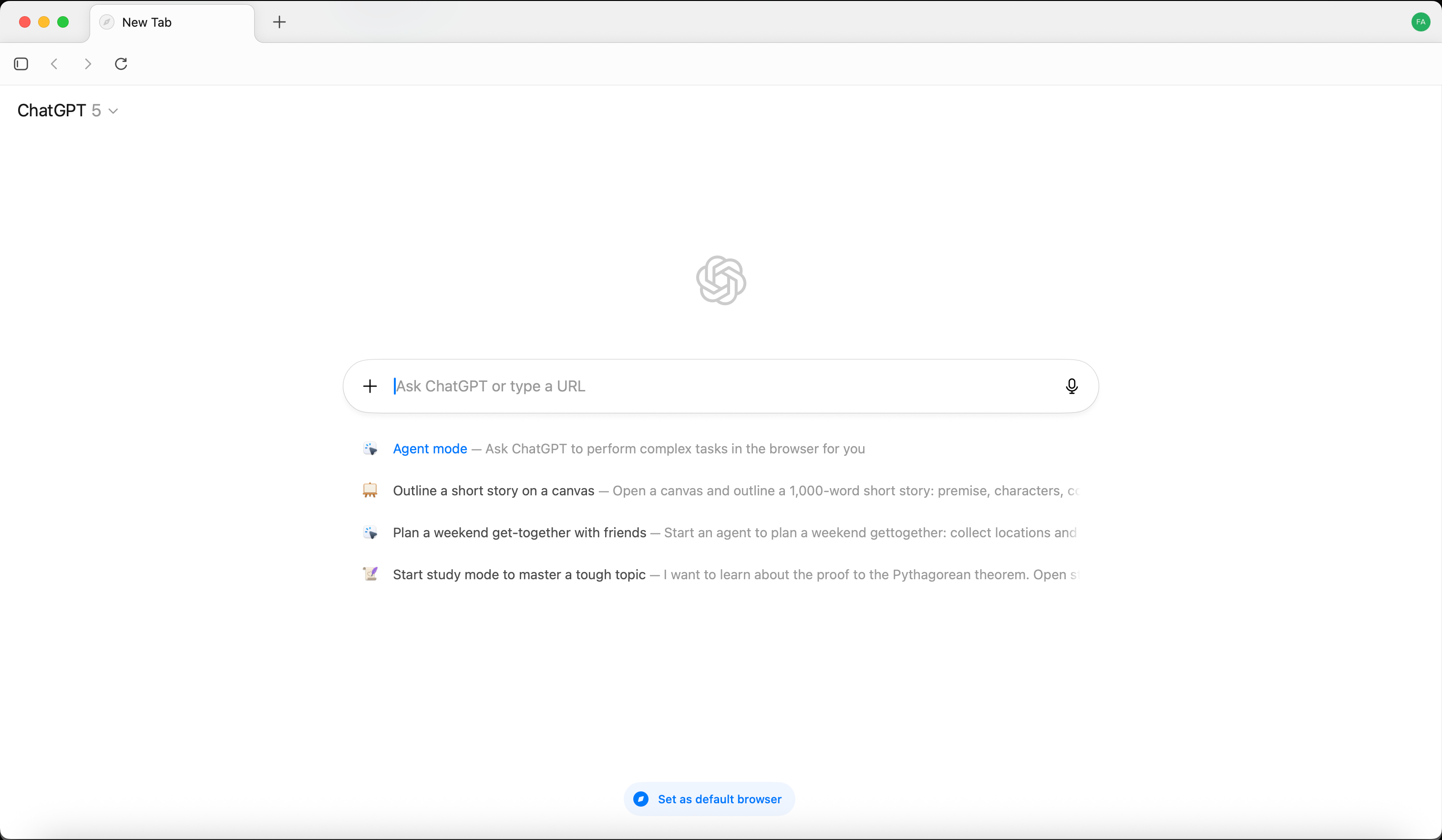
Task: Choose Plan a weekend get-together with friends
Action: tap(519, 533)
